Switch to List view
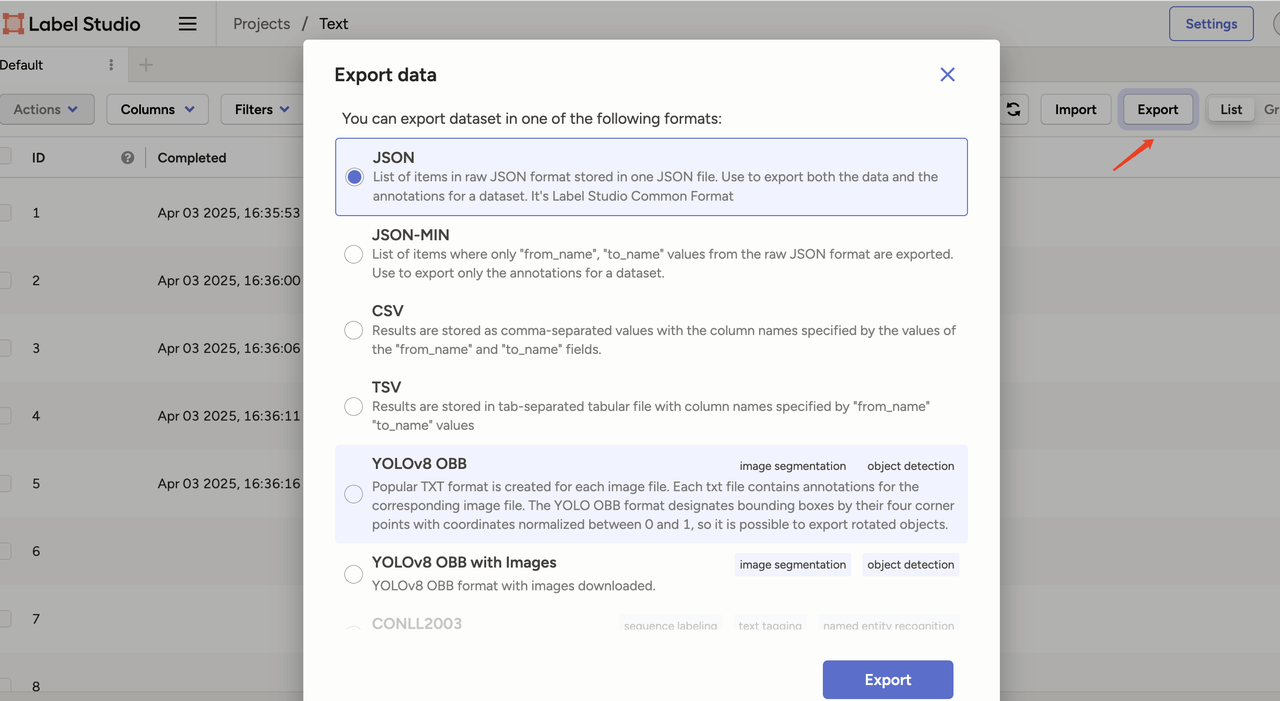The width and height of the screenshot is (1280, 701). [x=1231, y=109]
